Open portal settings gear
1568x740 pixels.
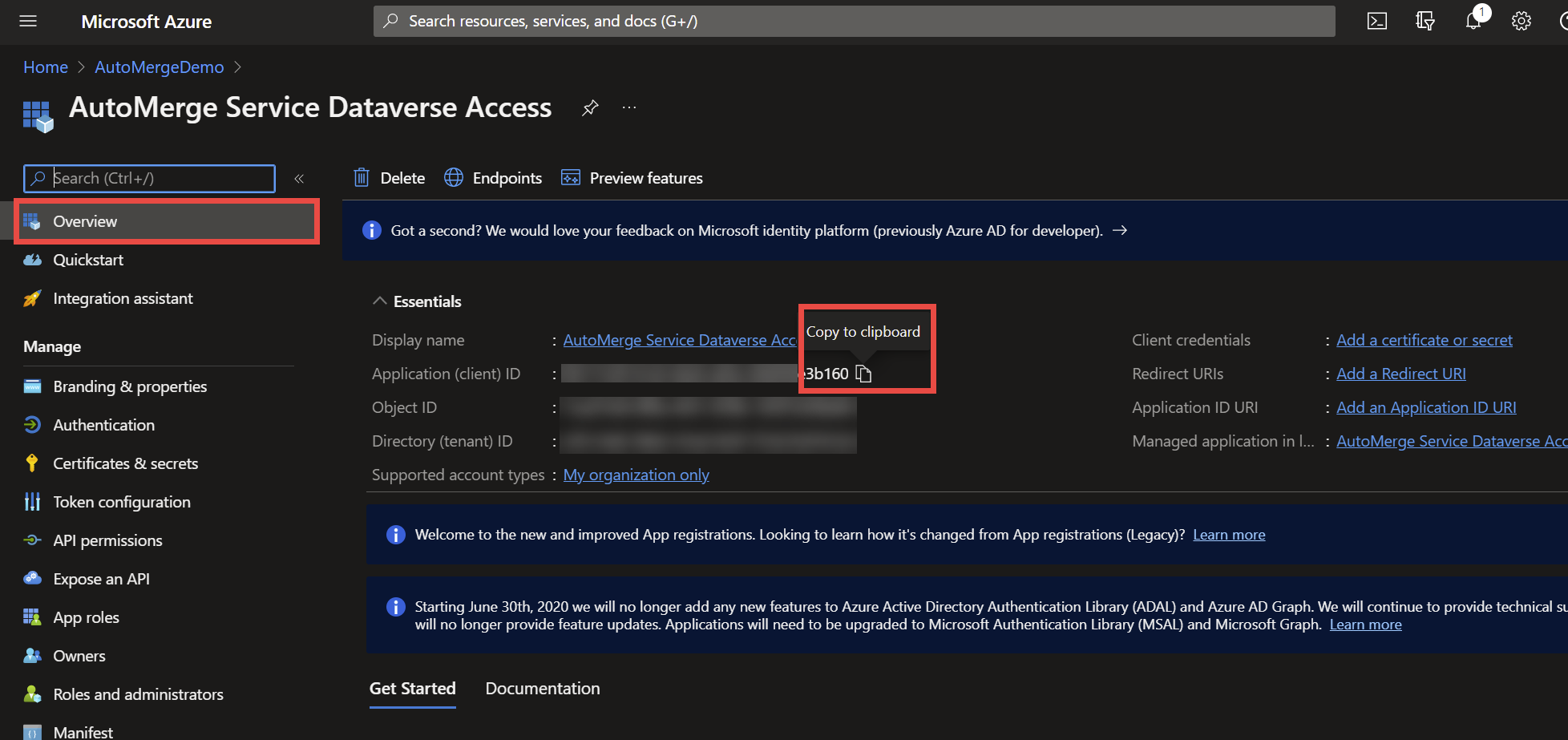[1521, 22]
